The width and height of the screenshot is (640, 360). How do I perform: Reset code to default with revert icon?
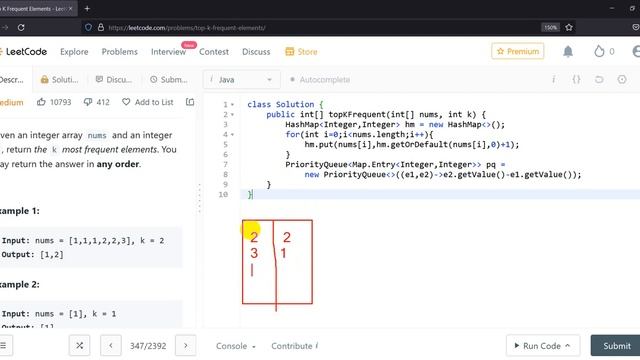coord(599,80)
